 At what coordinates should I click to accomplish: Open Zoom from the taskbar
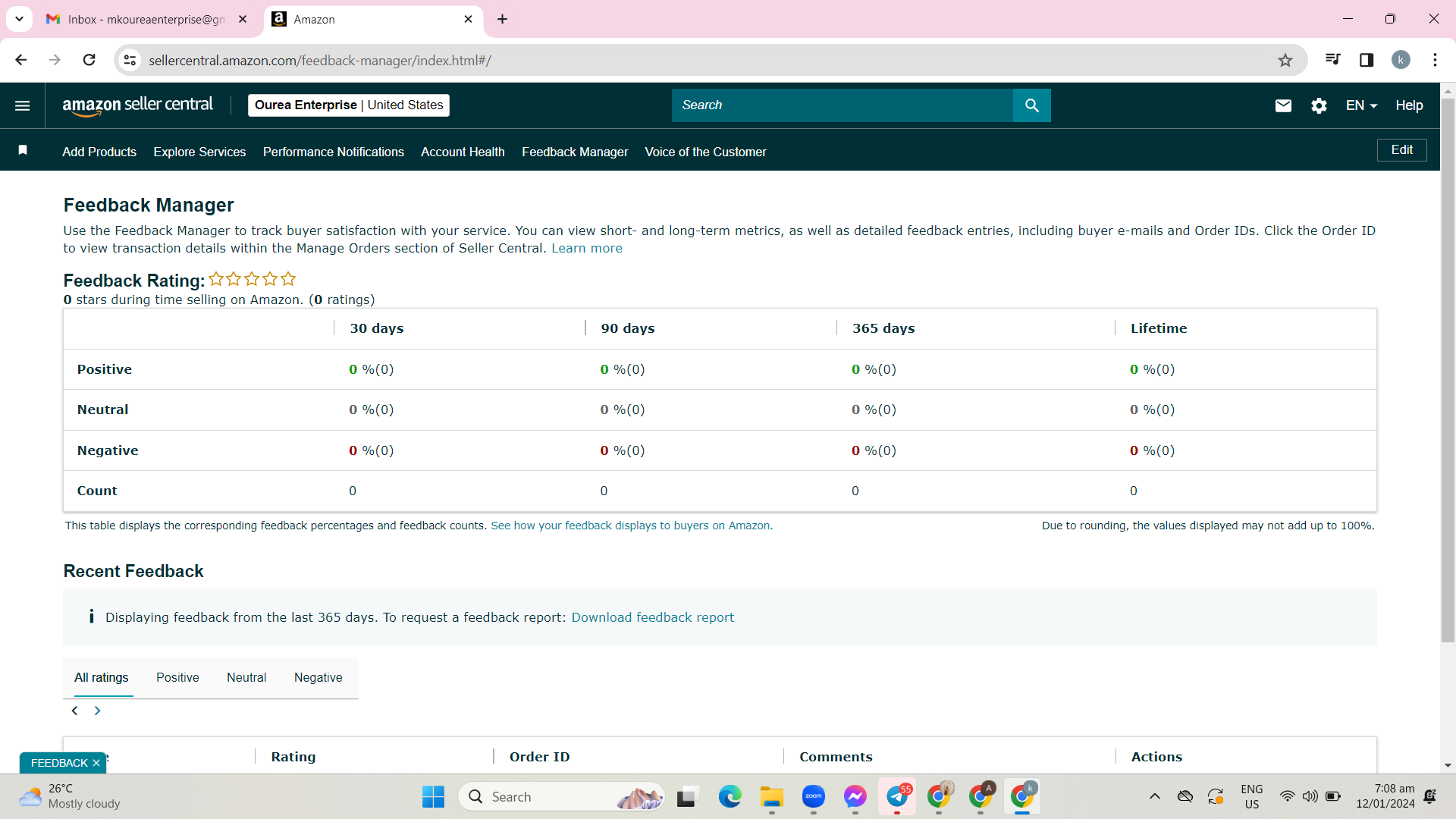813,797
